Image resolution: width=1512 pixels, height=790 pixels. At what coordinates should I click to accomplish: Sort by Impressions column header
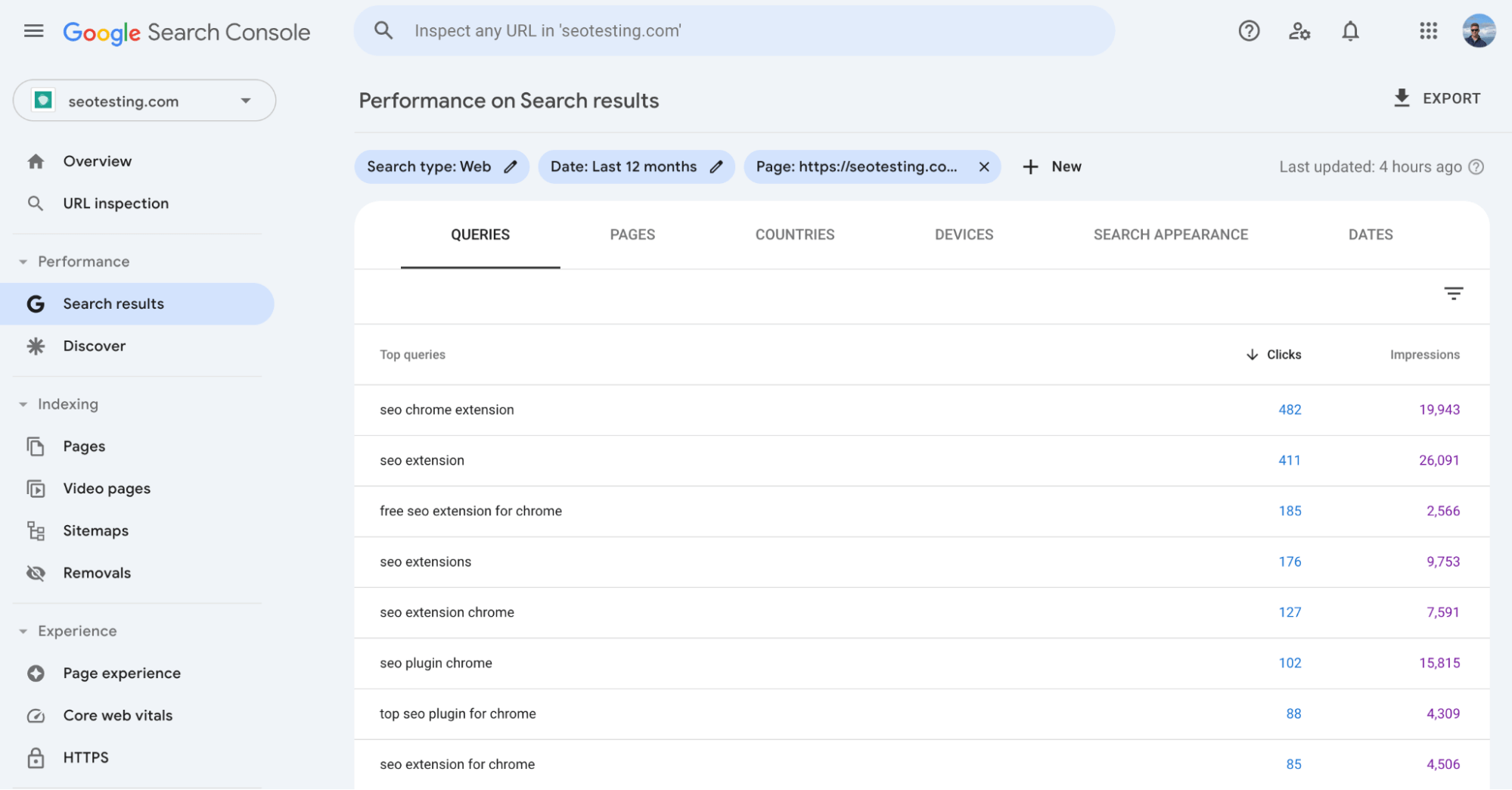[x=1424, y=355]
